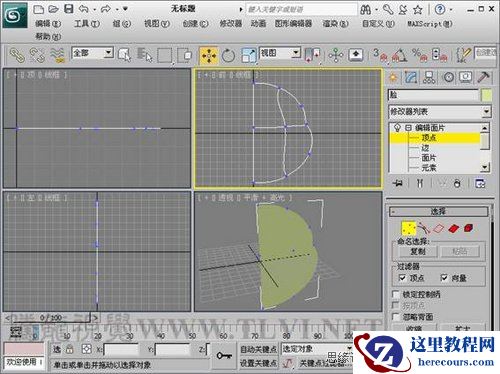Screen dimensions: 500x374
Task: Activate the Select and Scale tool
Action: [x=249, y=56]
